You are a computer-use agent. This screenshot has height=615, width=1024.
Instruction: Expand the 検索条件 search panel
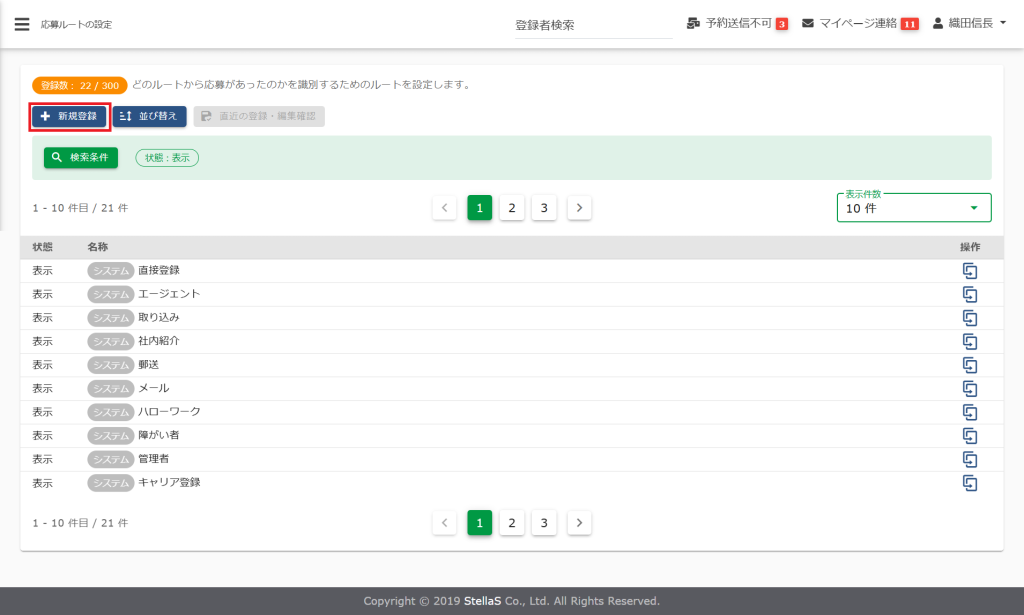click(x=81, y=158)
